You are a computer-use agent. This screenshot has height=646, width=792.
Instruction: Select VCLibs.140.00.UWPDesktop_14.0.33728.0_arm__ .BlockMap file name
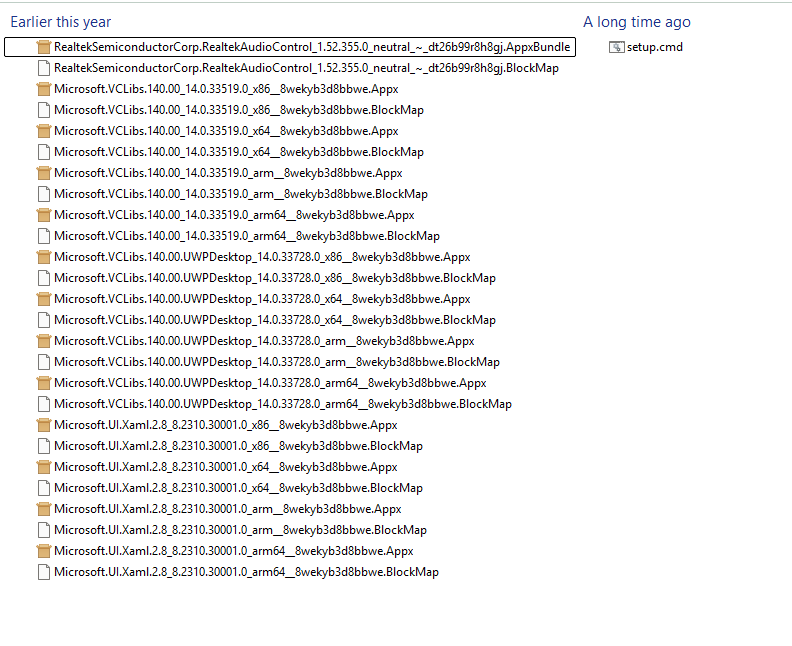point(277,362)
